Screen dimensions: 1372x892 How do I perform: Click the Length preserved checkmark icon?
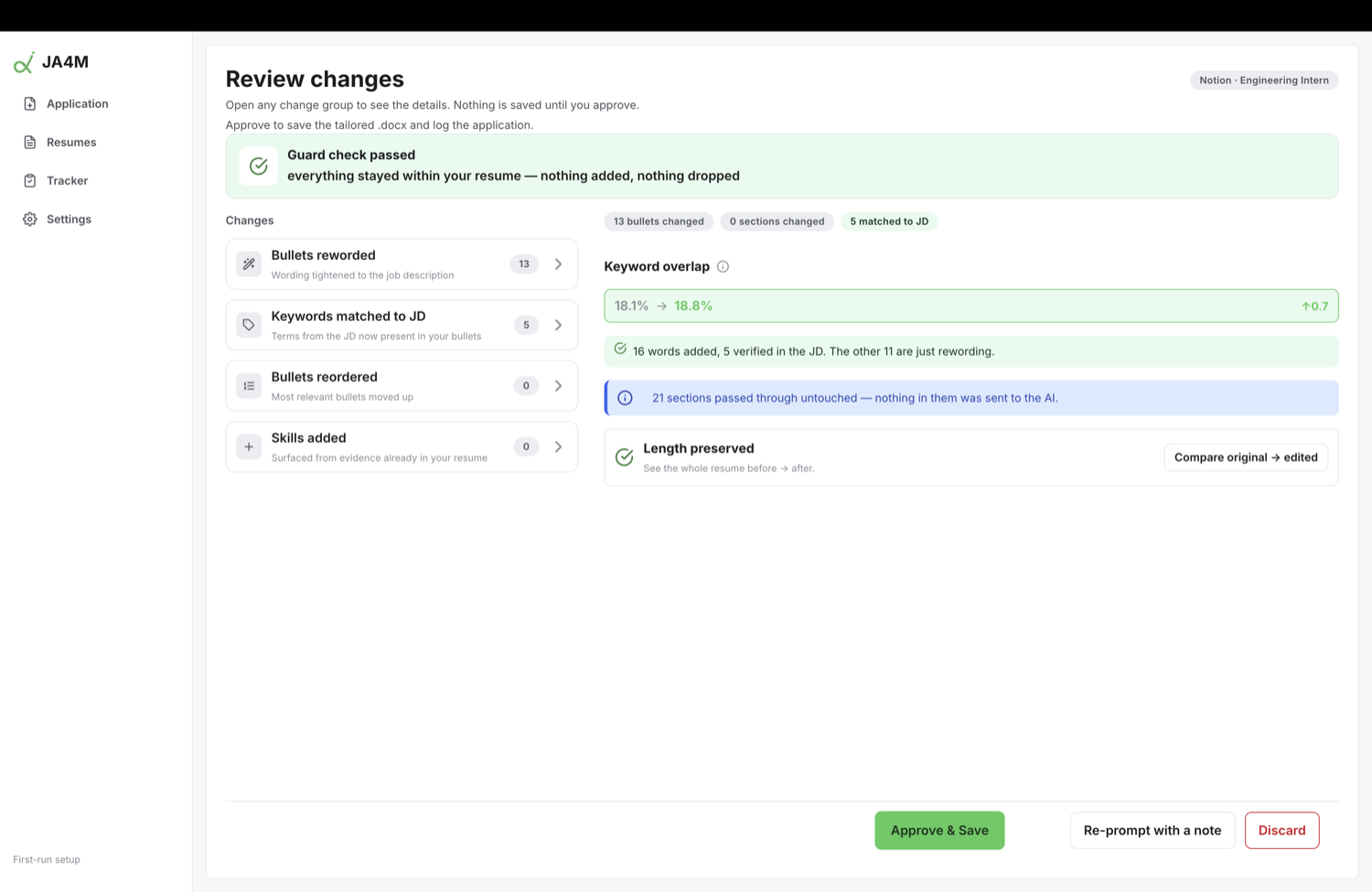coord(625,457)
